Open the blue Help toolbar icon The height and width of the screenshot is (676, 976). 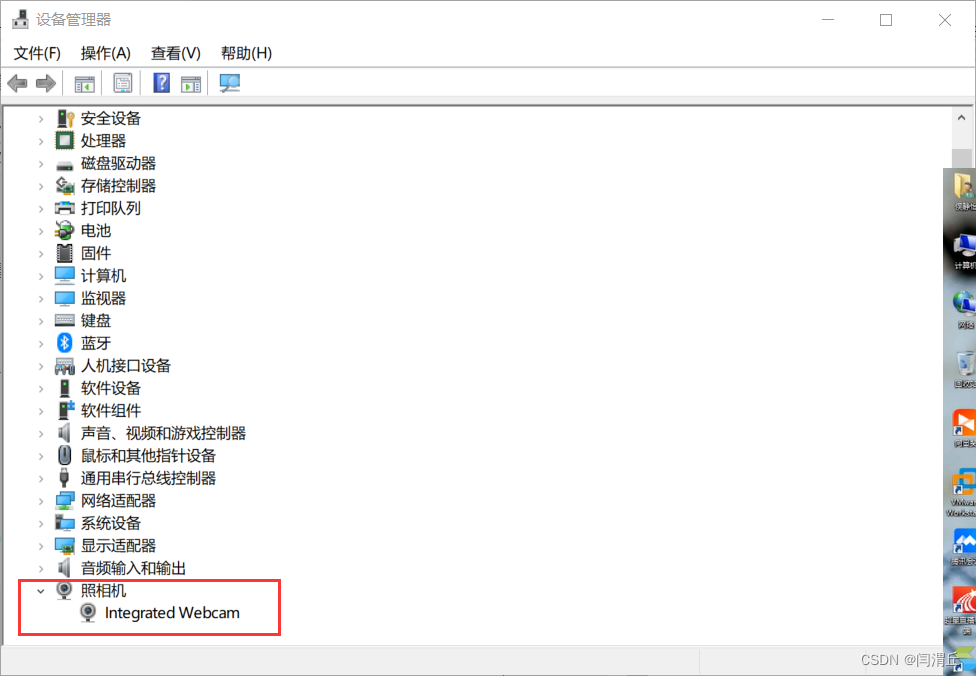pyautogui.click(x=161, y=83)
